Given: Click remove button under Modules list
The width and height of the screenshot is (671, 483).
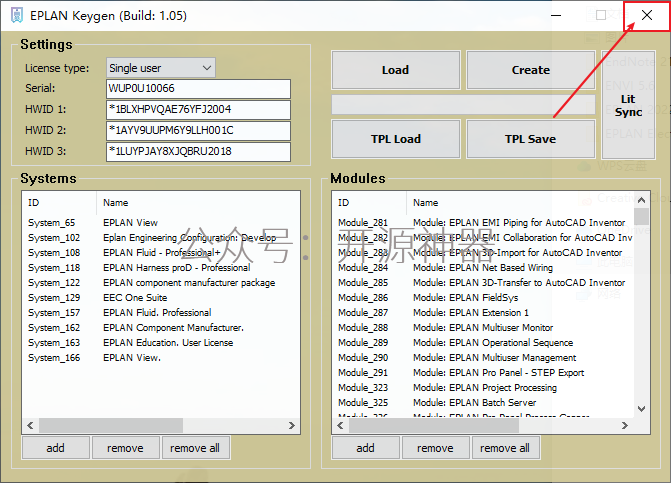Looking at the screenshot, I should pyautogui.click(x=435, y=448).
